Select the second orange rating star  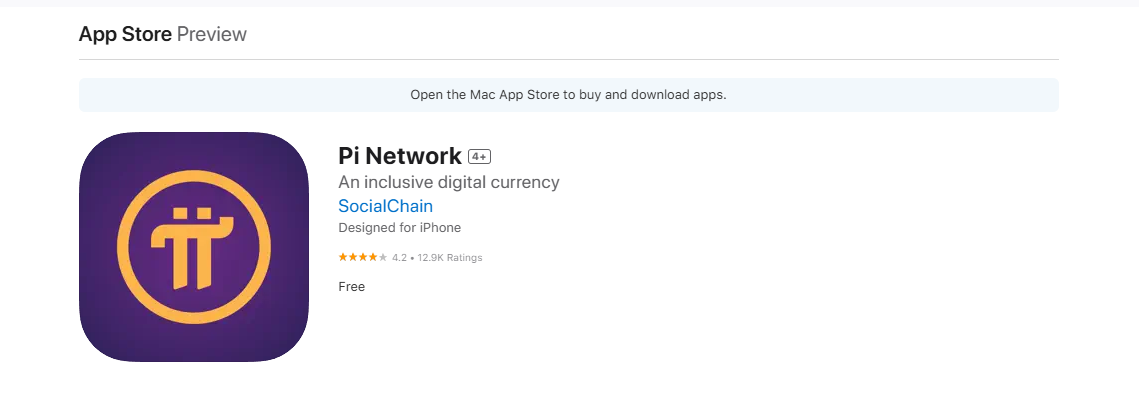coord(353,257)
